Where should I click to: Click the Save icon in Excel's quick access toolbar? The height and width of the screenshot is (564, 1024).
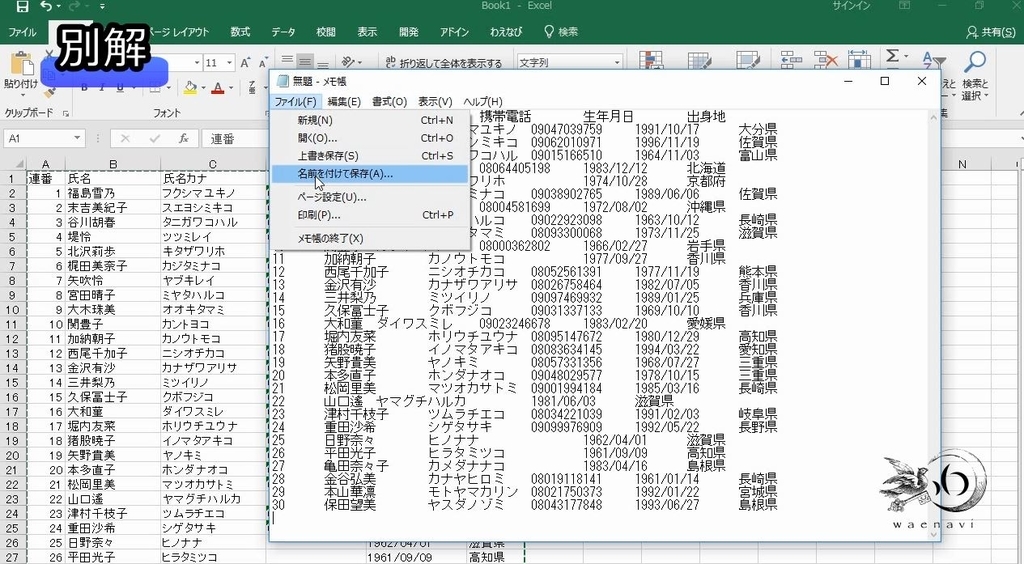(x=22, y=7)
